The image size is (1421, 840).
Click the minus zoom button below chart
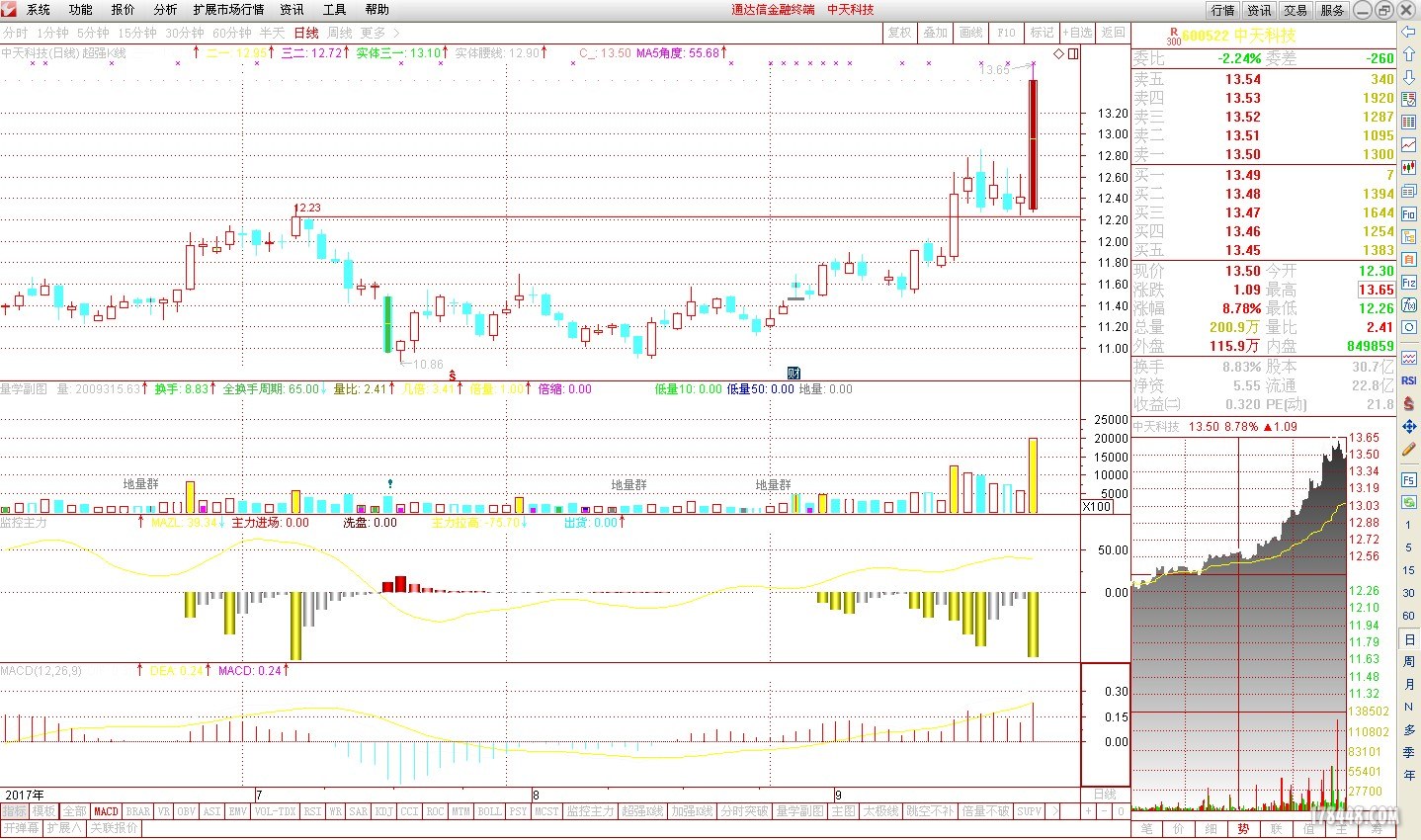1105,811
